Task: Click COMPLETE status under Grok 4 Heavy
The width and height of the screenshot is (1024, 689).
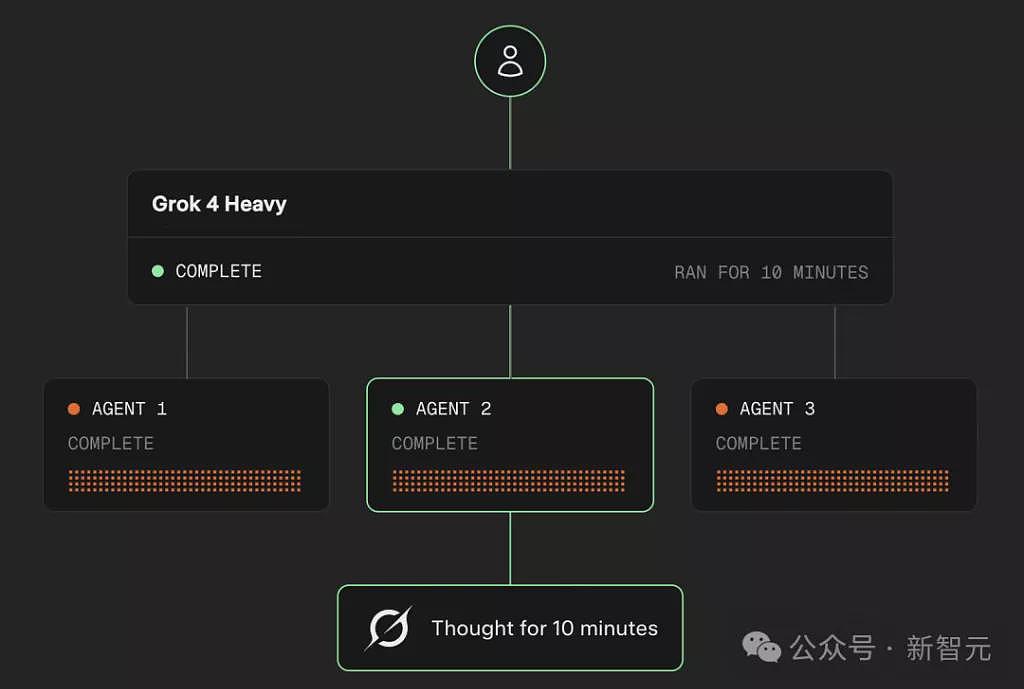Action: 219,271
